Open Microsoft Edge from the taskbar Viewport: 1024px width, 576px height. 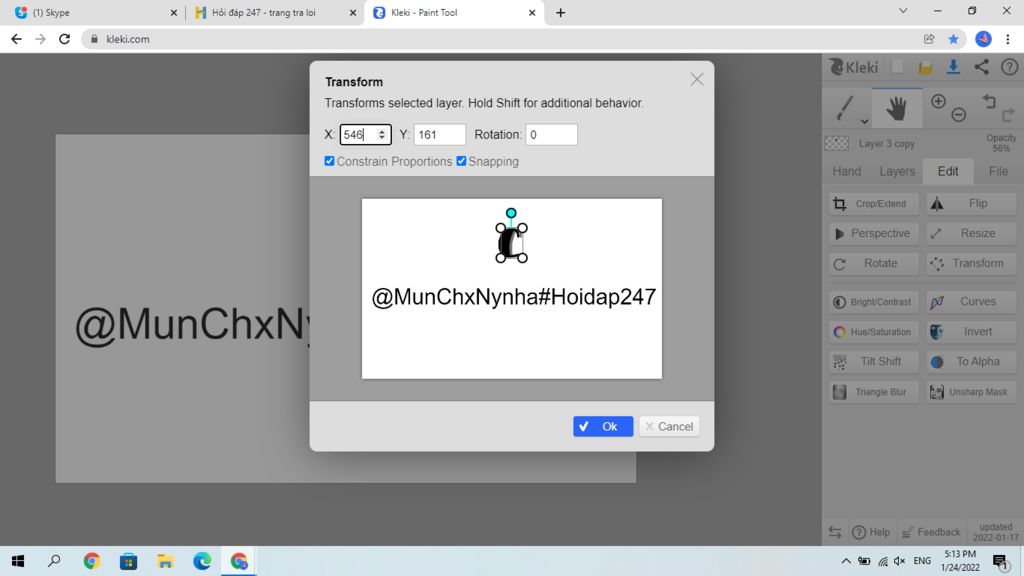pyautogui.click(x=202, y=561)
